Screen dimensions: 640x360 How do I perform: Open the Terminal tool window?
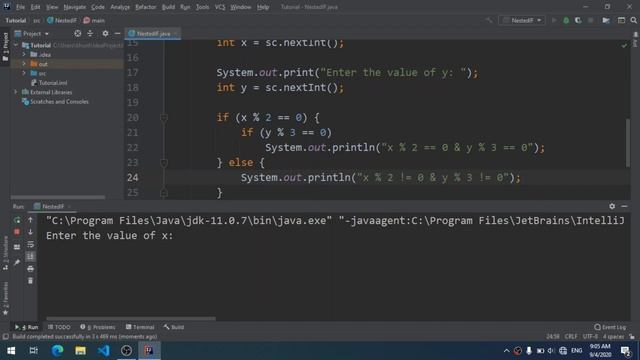point(140,327)
